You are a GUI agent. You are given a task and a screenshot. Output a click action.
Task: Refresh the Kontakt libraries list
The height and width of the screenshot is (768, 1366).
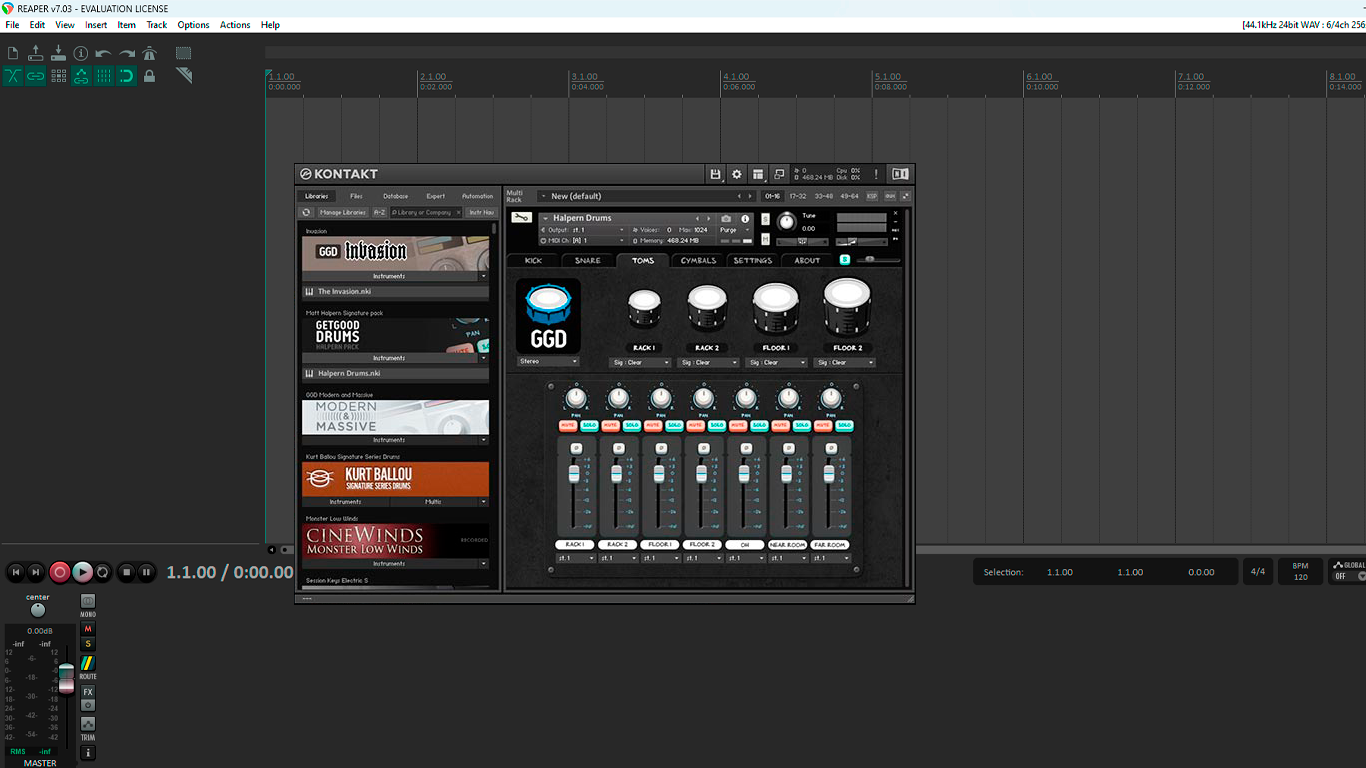click(x=307, y=212)
